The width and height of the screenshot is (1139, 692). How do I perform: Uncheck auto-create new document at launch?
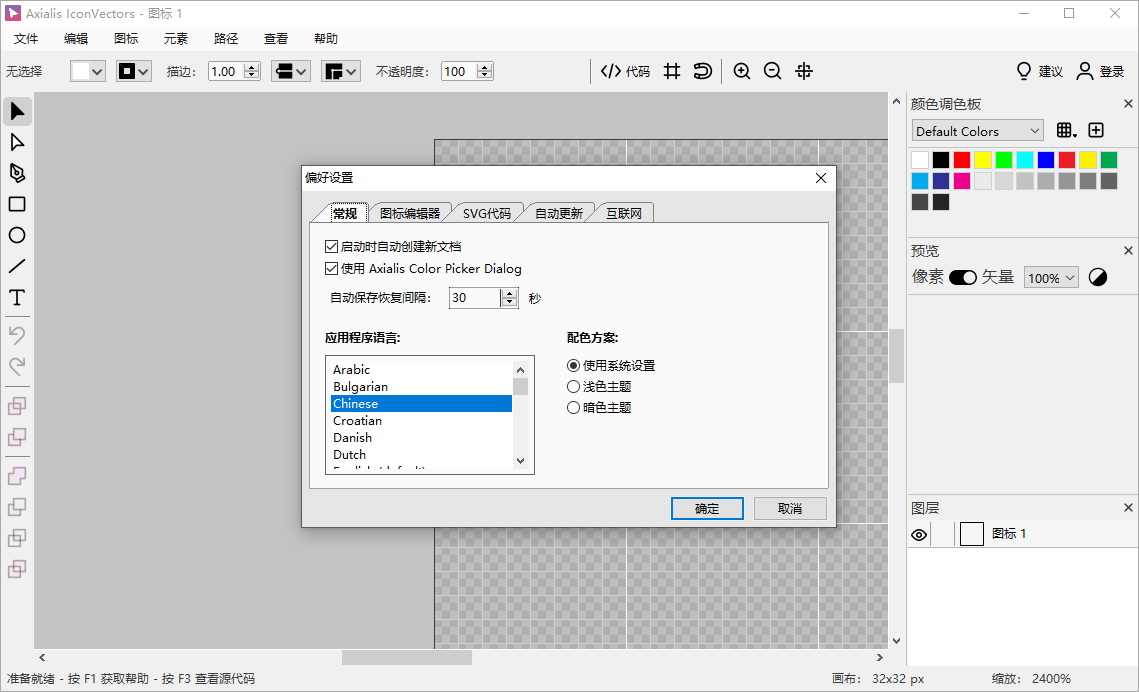pos(331,246)
